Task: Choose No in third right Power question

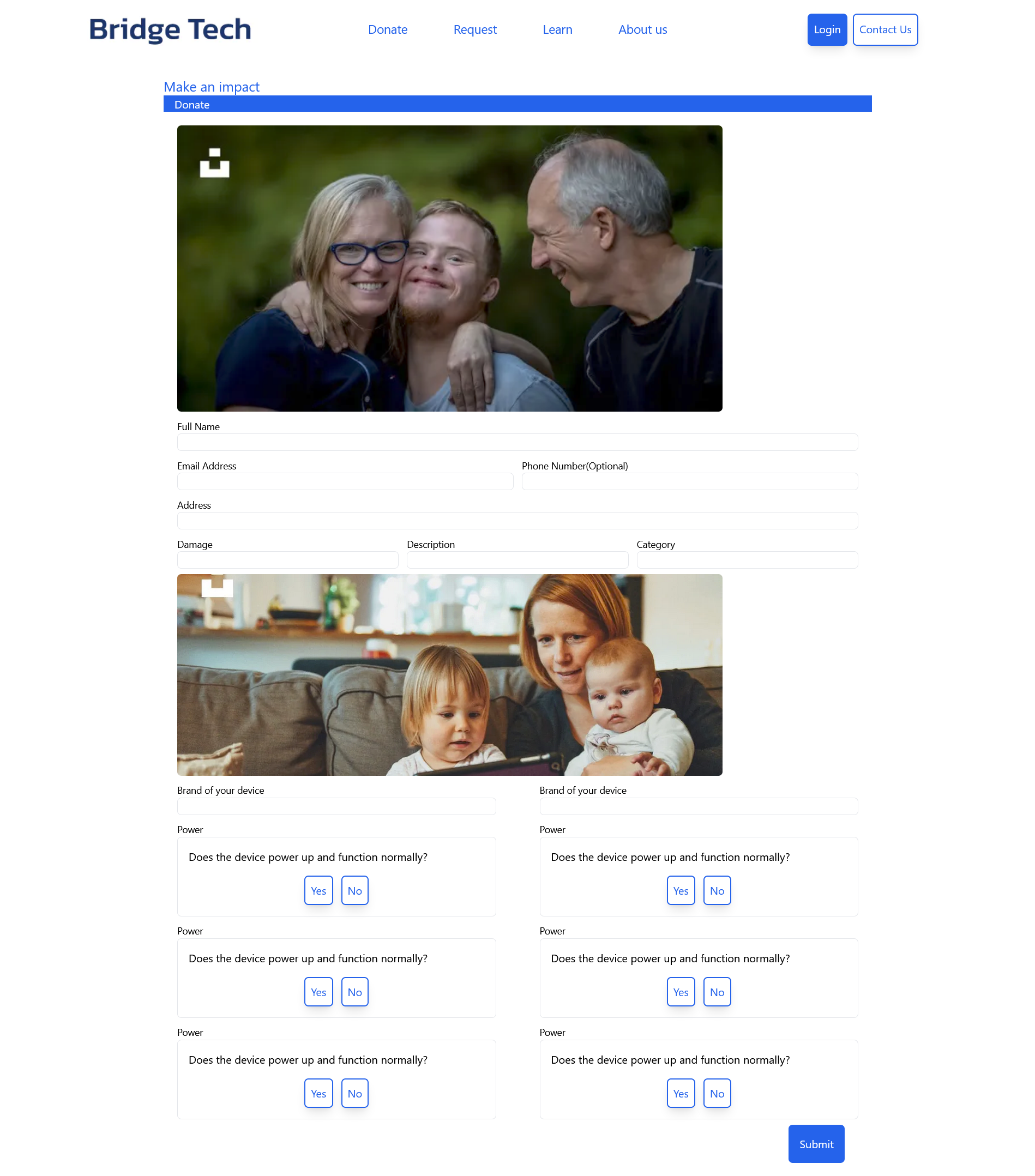Action: click(x=717, y=1093)
